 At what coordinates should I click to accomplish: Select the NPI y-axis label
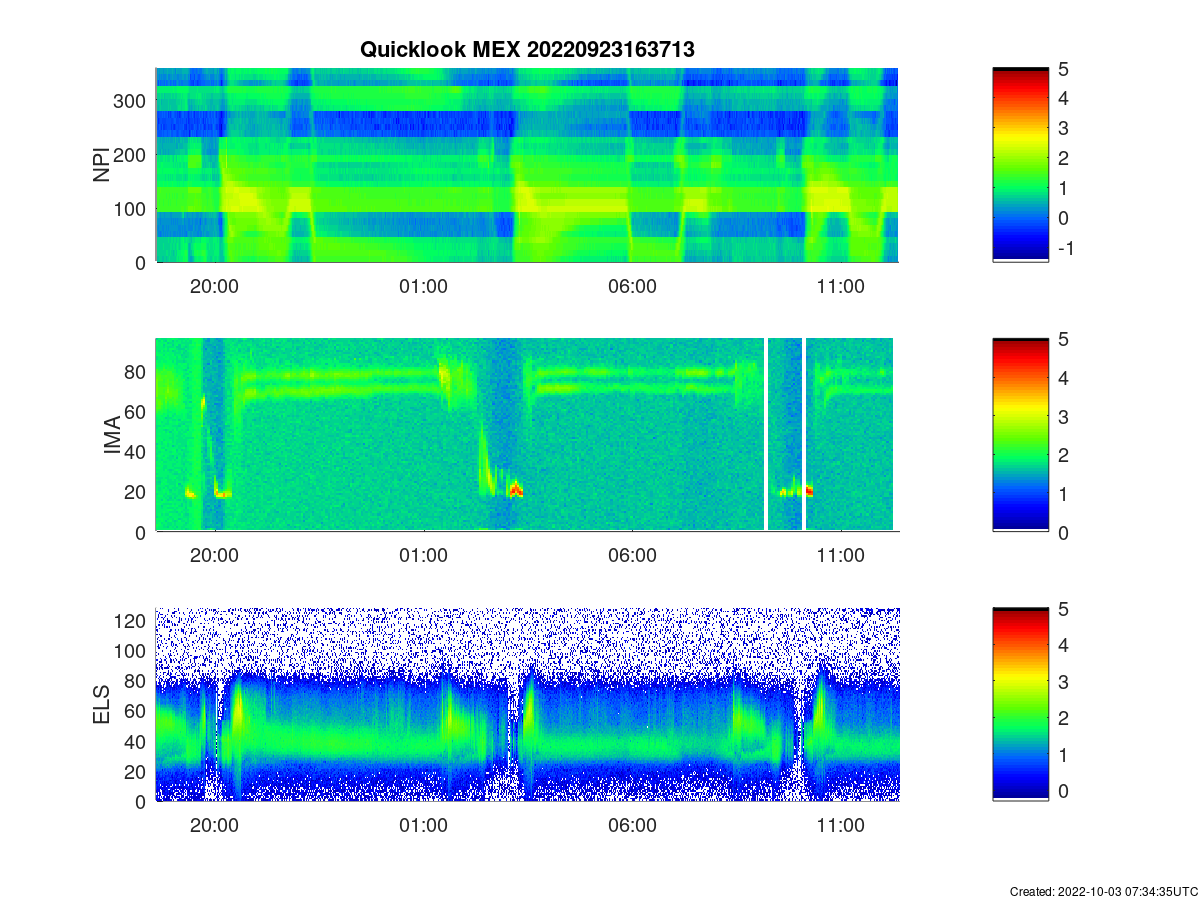(x=102, y=165)
